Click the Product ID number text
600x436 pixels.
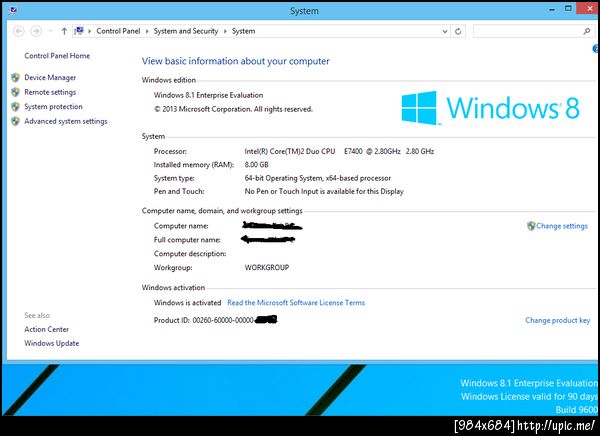[x=223, y=320]
